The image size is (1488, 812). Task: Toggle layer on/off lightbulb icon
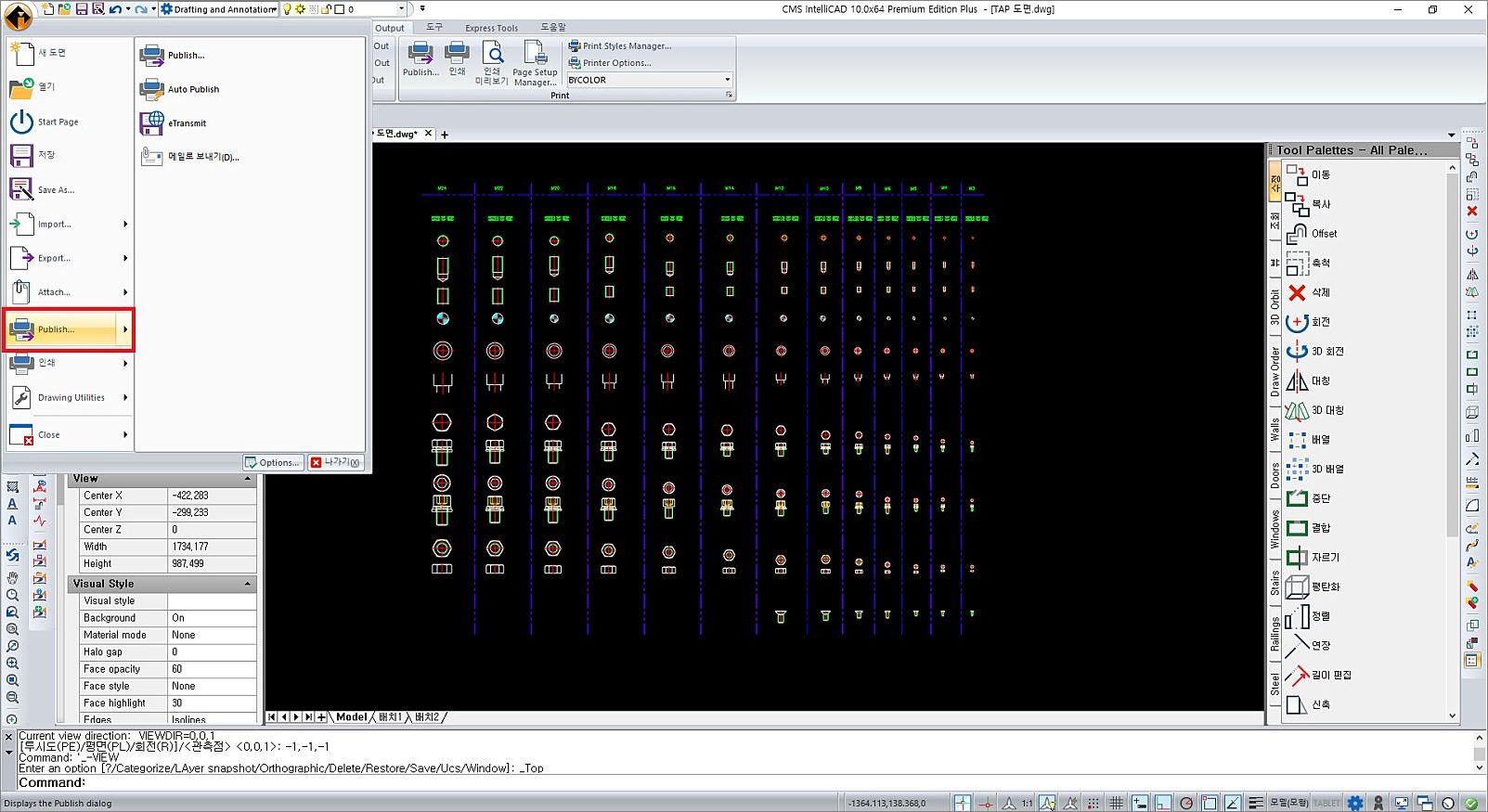[288, 9]
